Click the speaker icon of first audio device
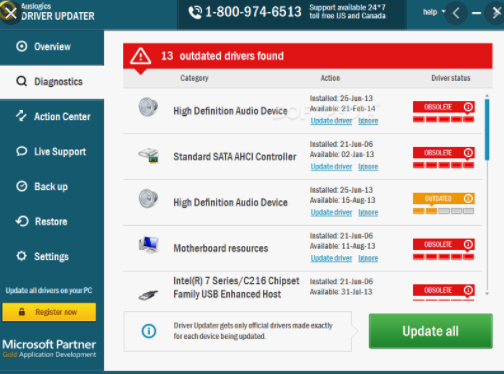 coord(148,107)
